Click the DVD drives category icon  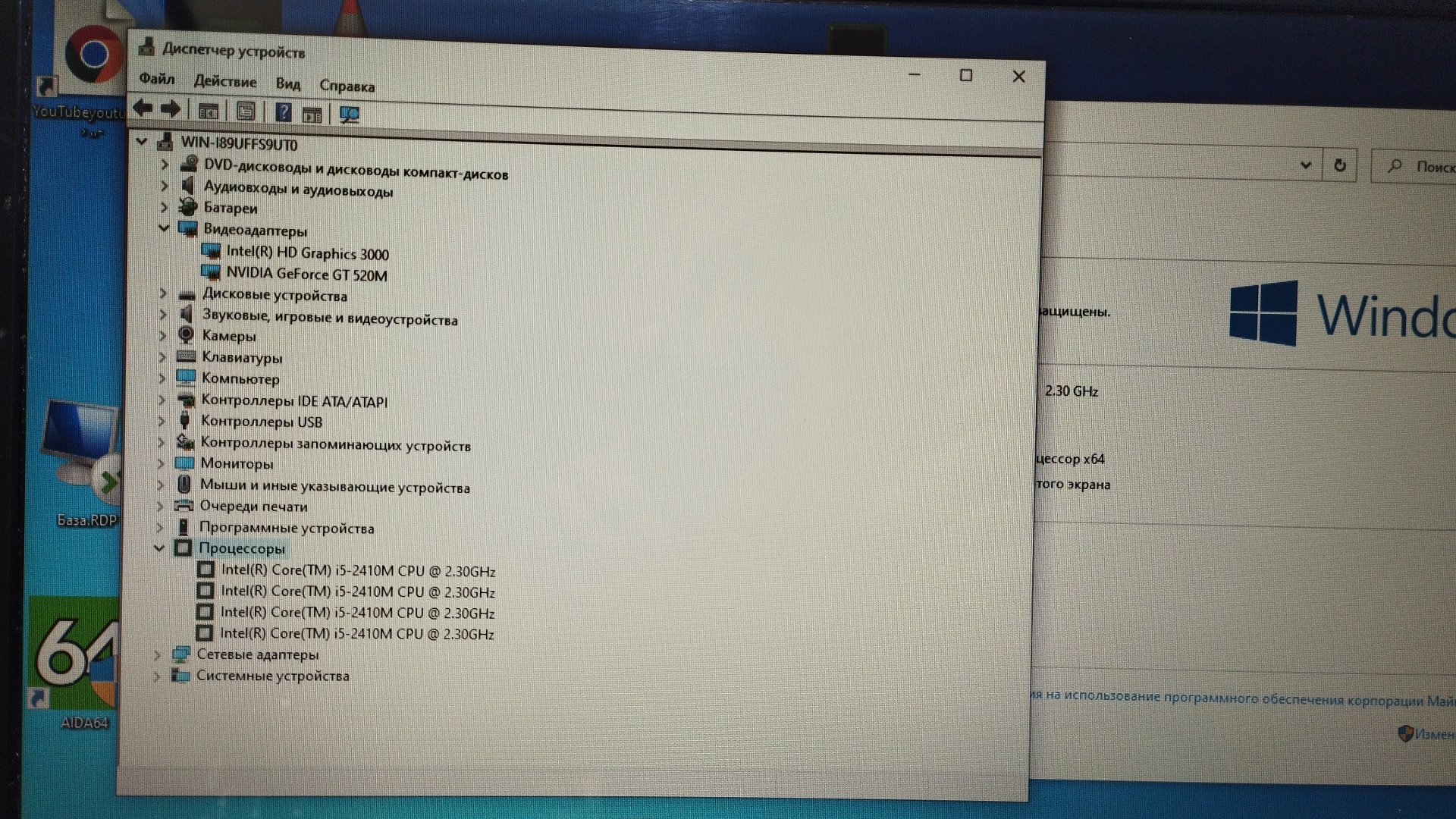point(189,163)
